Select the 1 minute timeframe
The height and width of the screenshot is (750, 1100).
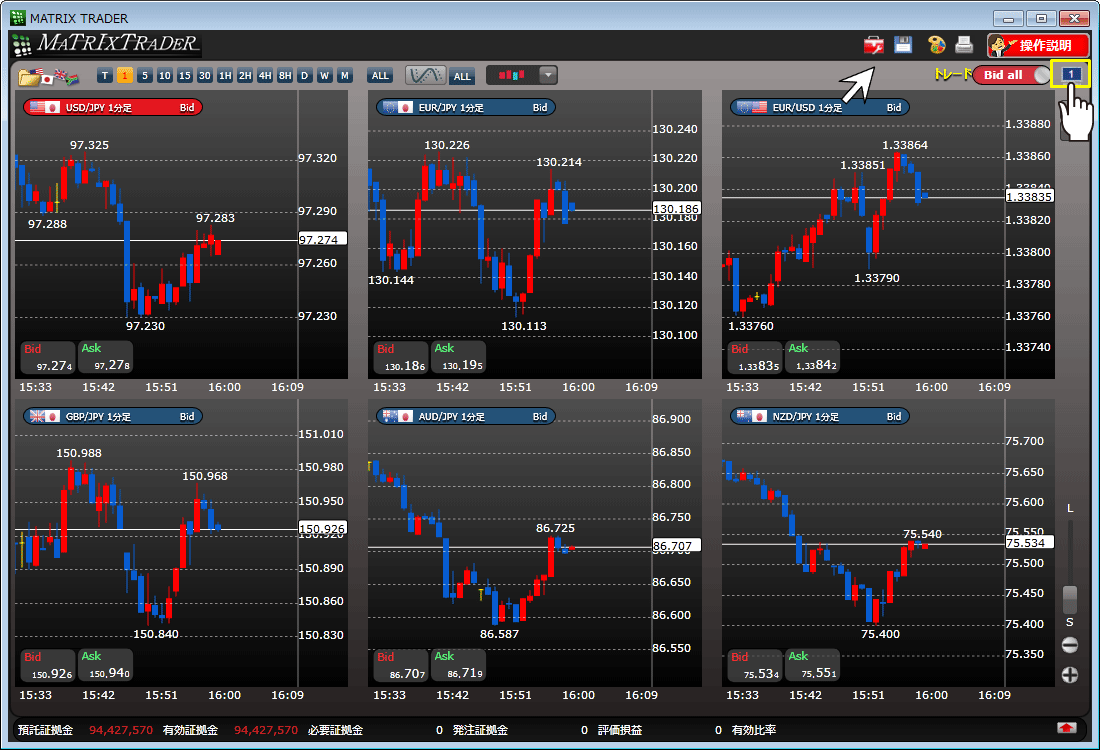click(x=125, y=76)
